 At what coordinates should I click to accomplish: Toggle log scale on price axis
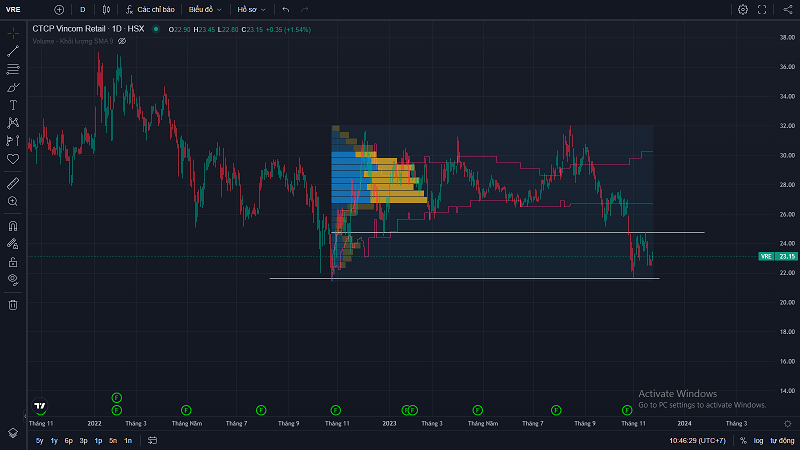coord(758,440)
